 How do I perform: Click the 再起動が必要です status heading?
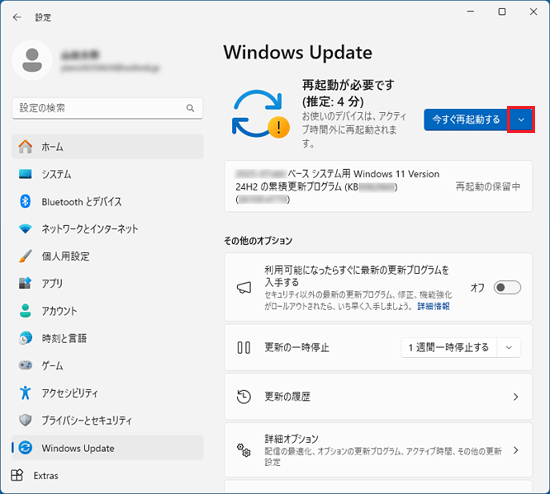pyautogui.click(x=348, y=93)
